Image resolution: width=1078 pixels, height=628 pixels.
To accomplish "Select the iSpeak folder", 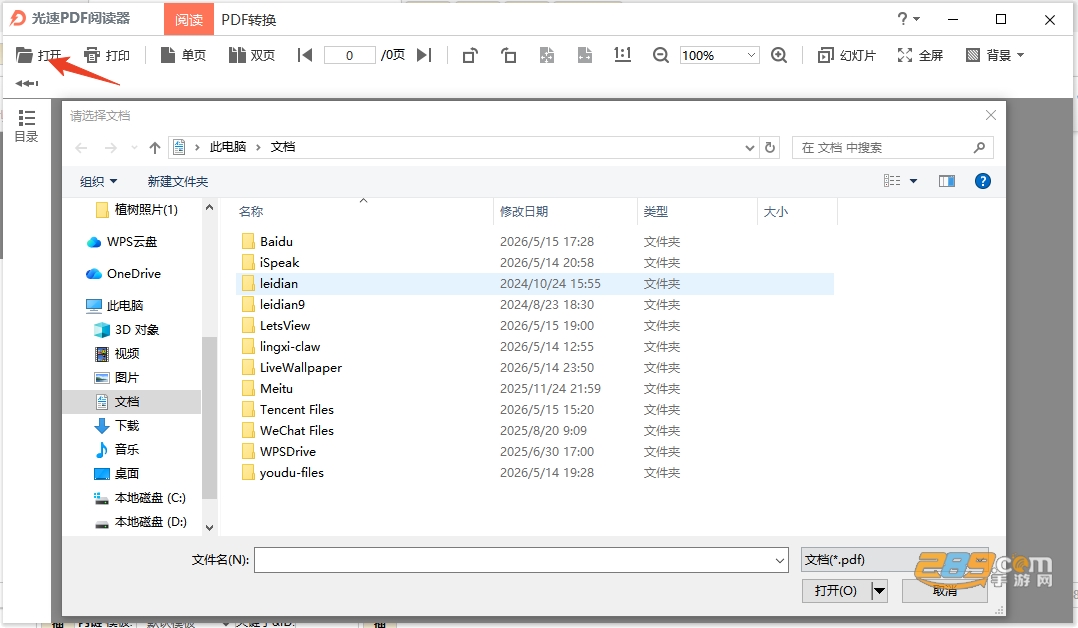I will [536, 263].
